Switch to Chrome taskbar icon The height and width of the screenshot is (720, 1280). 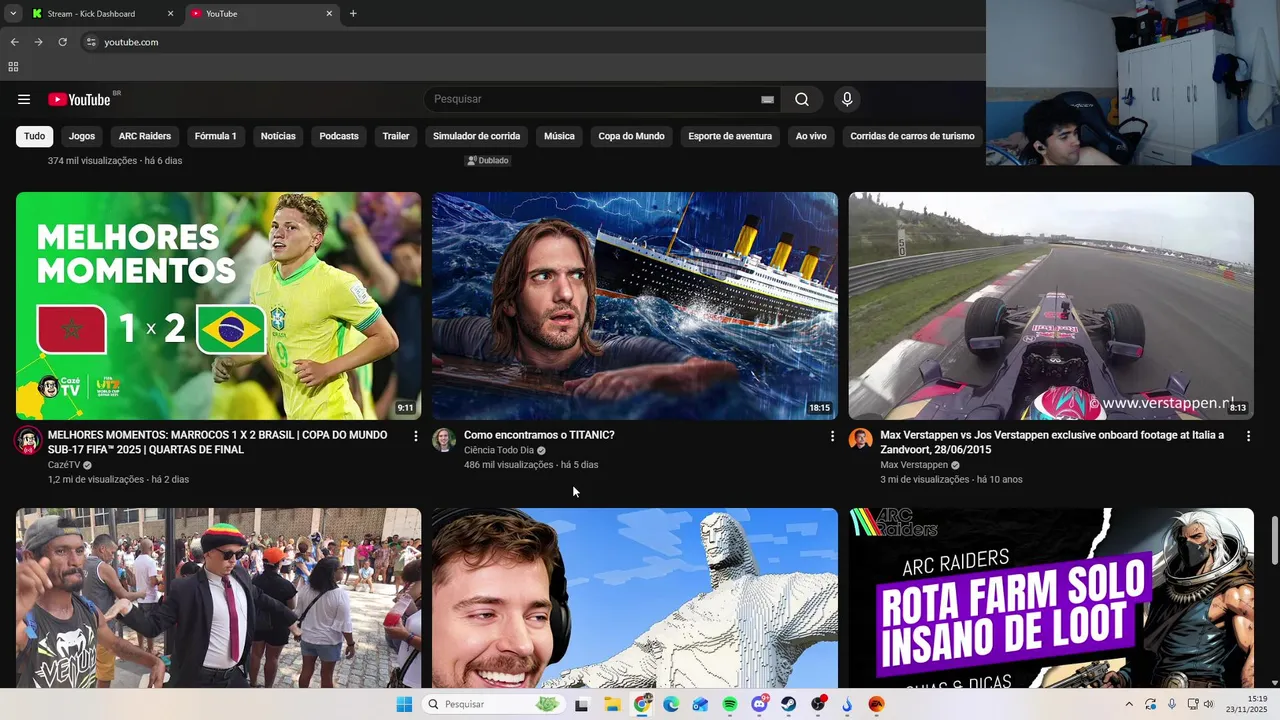(x=642, y=704)
